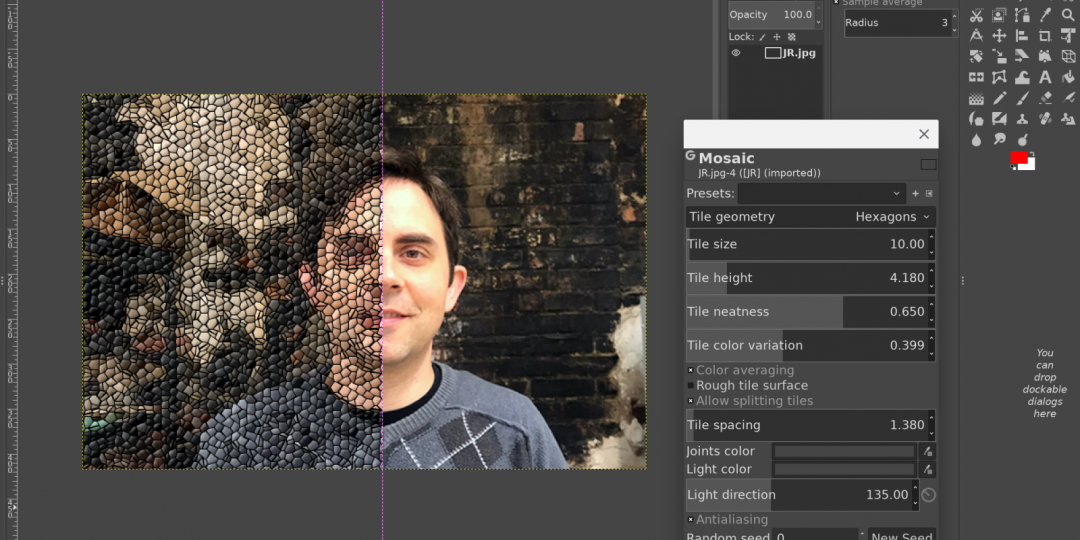
Task: Select the Alignment tool
Action: pyautogui.click(x=1022, y=36)
